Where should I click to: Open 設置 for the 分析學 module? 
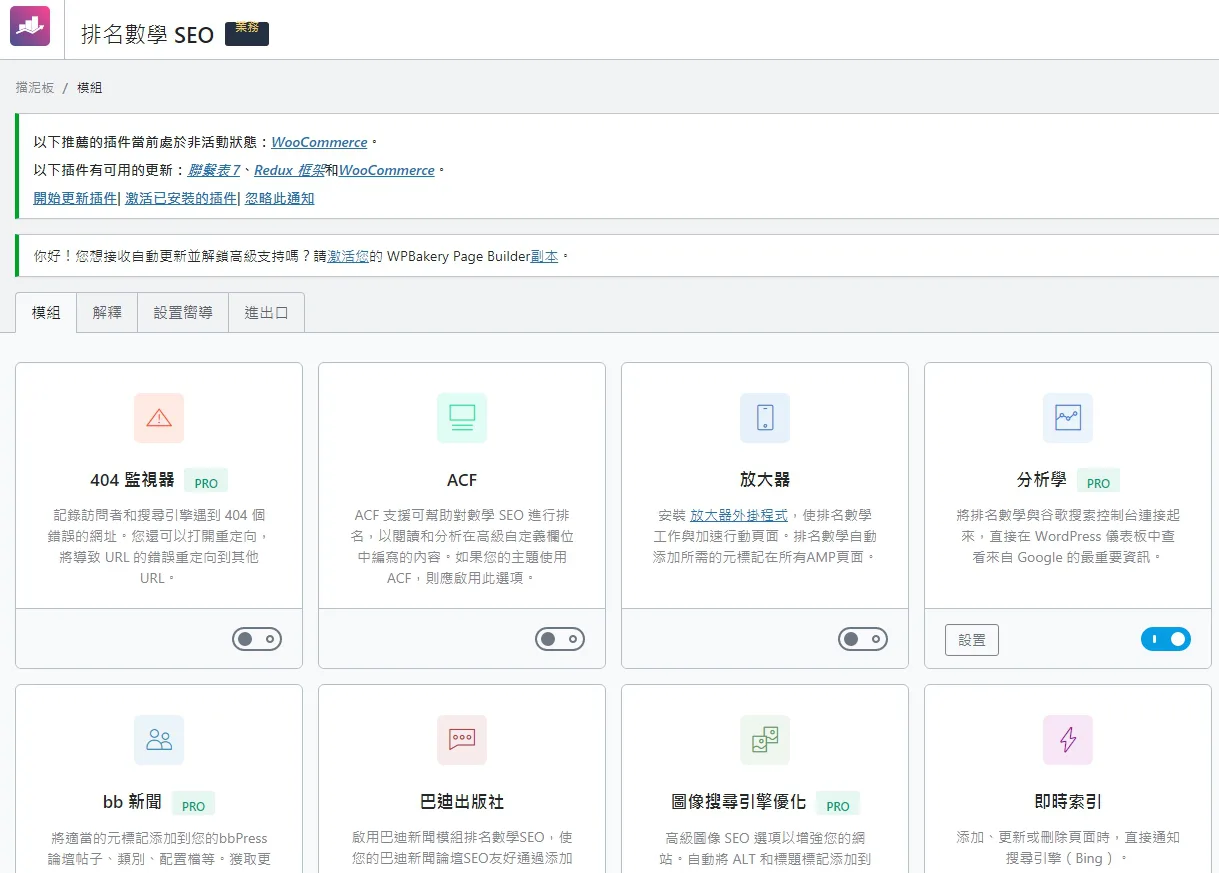(x=972, y=640)
